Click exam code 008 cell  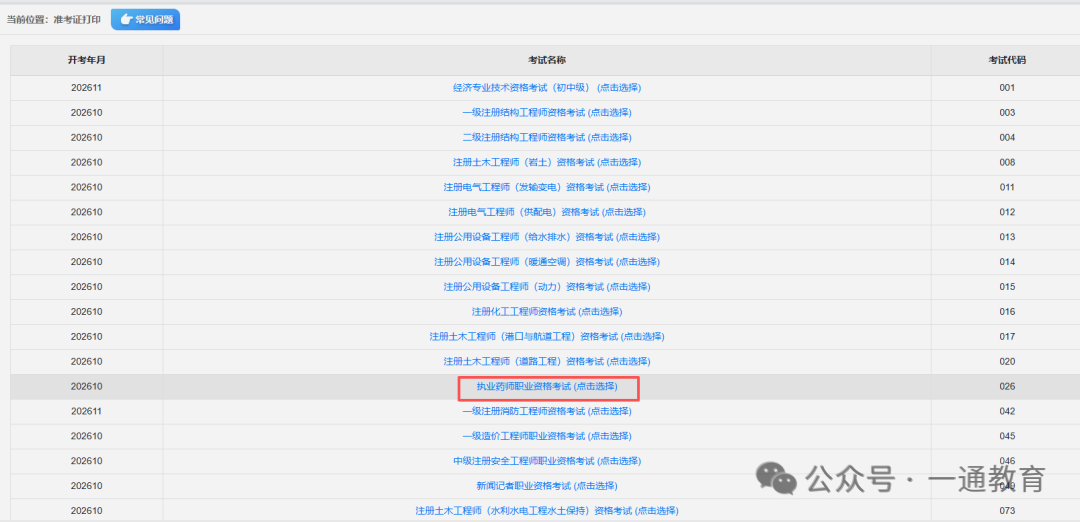pyautogui.click(x=1006, y=162)
